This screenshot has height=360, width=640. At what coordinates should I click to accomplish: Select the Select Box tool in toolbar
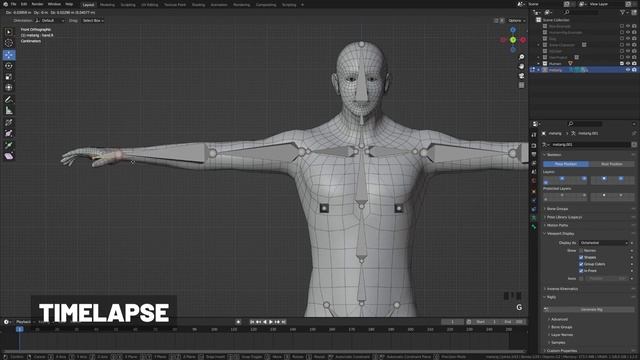(9, 32)
